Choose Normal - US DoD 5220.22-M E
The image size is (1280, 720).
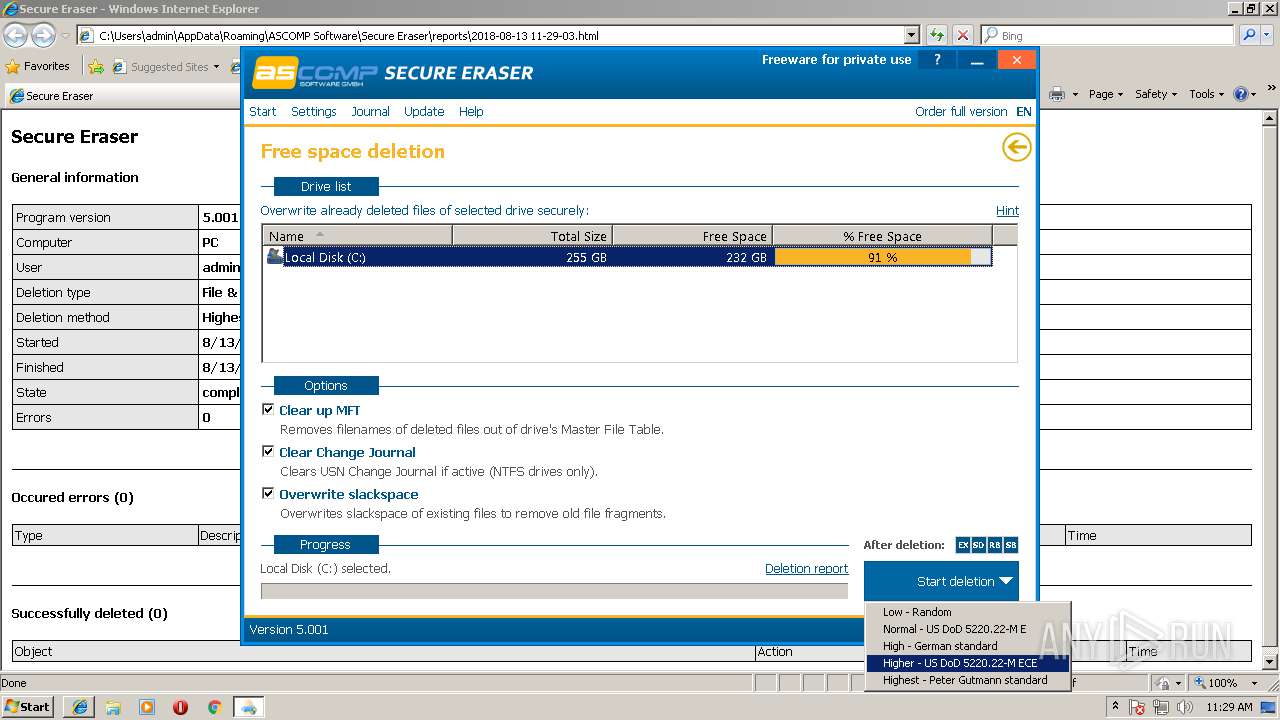968,629
